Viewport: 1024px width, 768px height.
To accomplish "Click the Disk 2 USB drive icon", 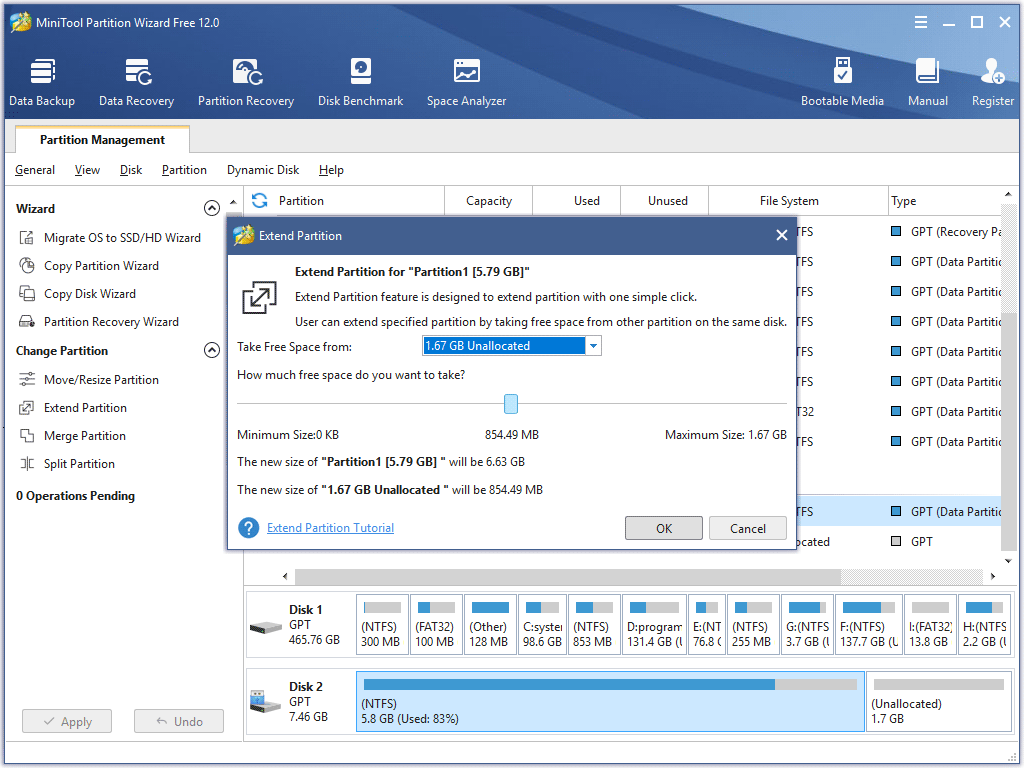I will 265,701.
